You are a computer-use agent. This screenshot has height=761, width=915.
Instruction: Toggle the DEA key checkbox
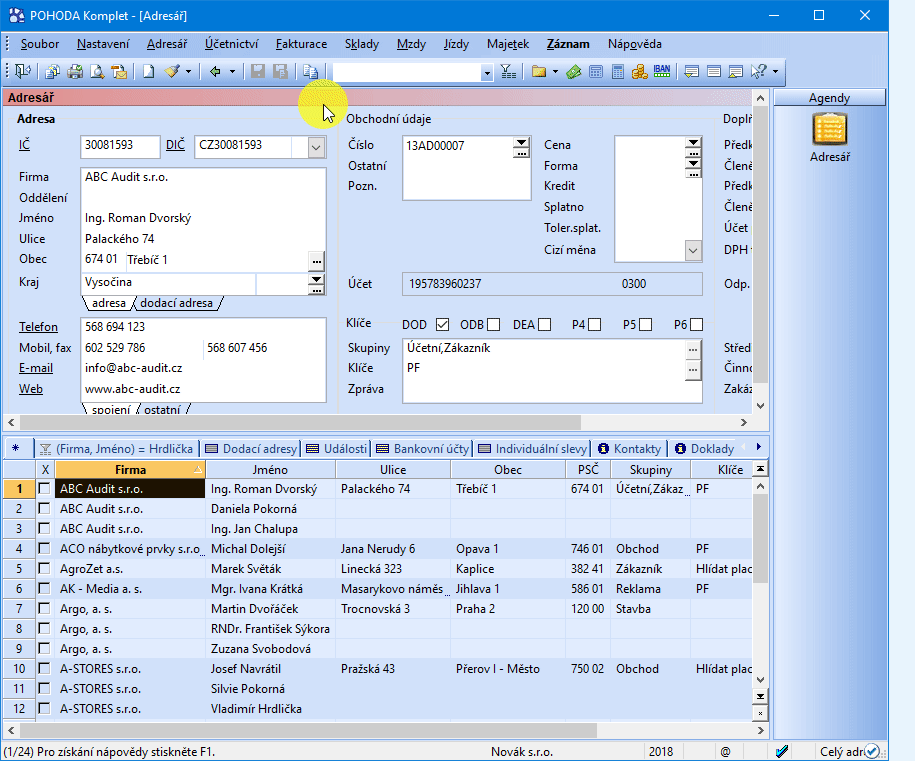pos(544,324)
